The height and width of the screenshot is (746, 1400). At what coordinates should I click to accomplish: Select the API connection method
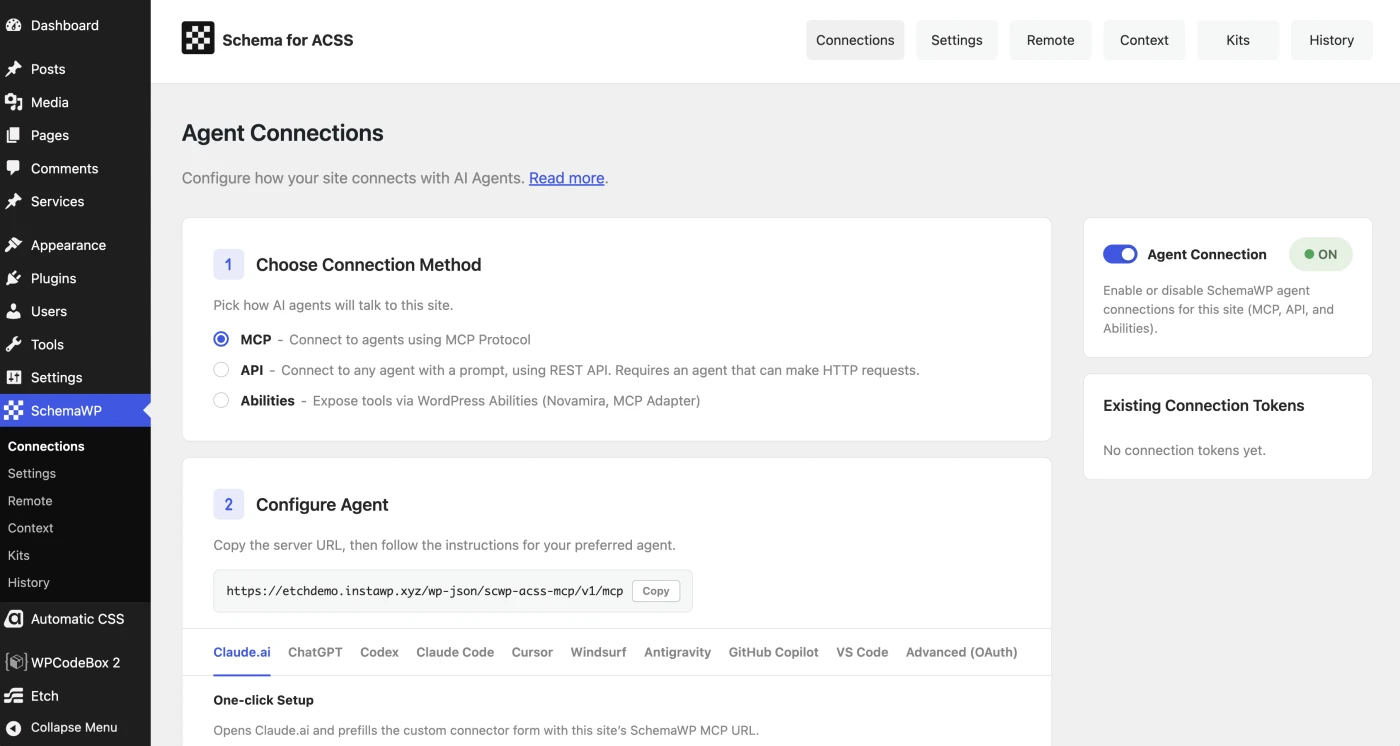click(x=221, y=370)
